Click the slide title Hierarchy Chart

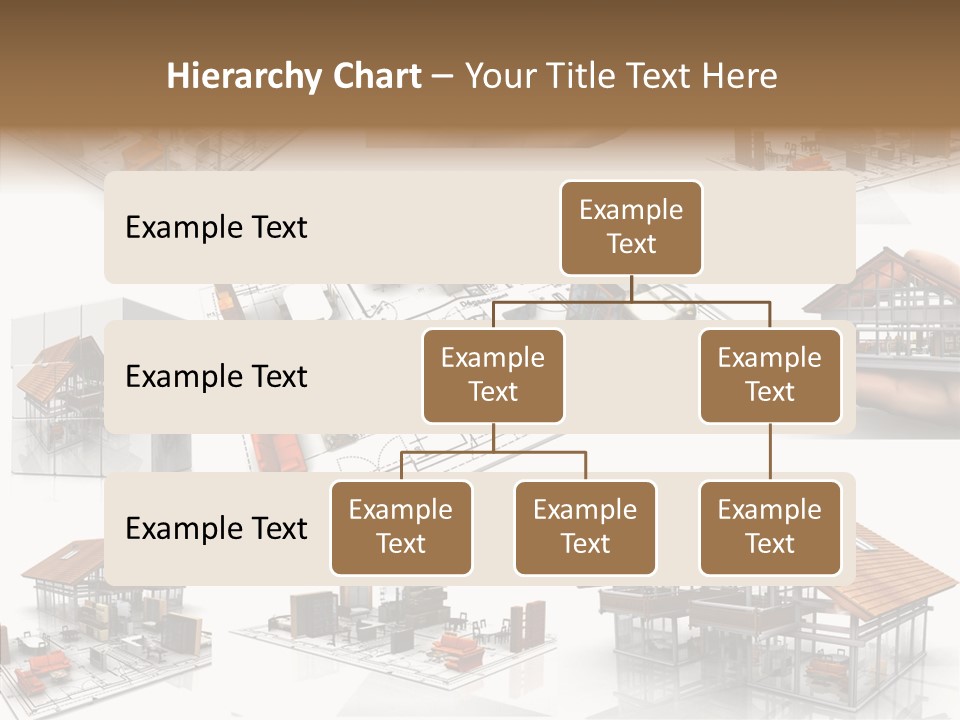(x=294, y=75)
